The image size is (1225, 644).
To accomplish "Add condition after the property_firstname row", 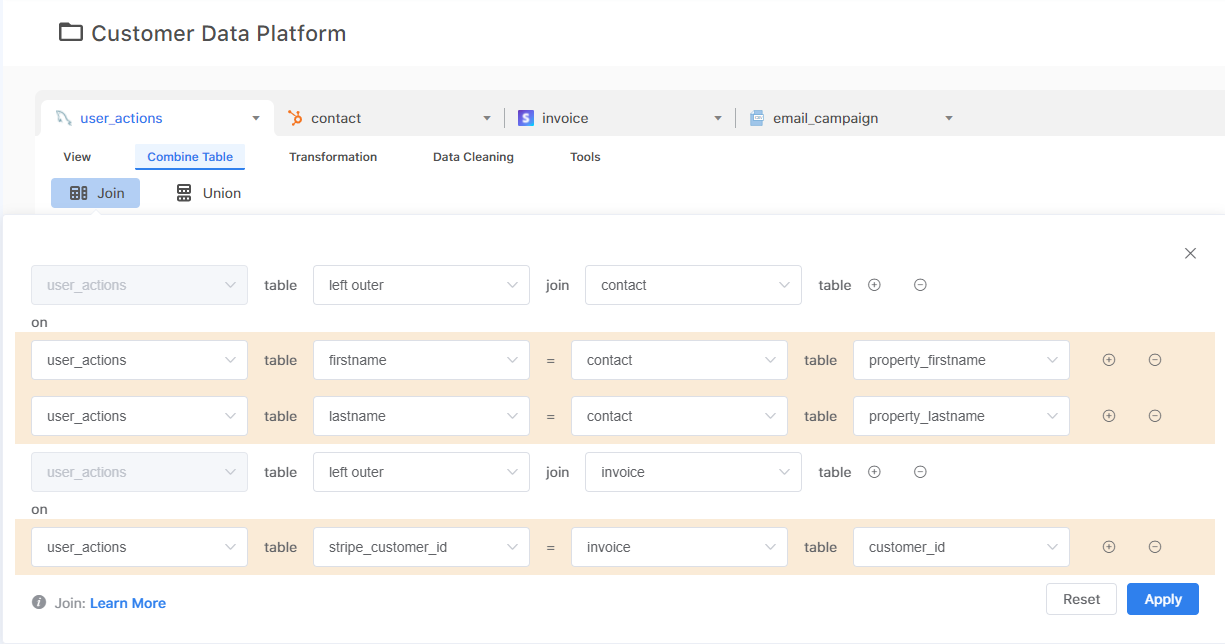I will (x=1108, y=360).
